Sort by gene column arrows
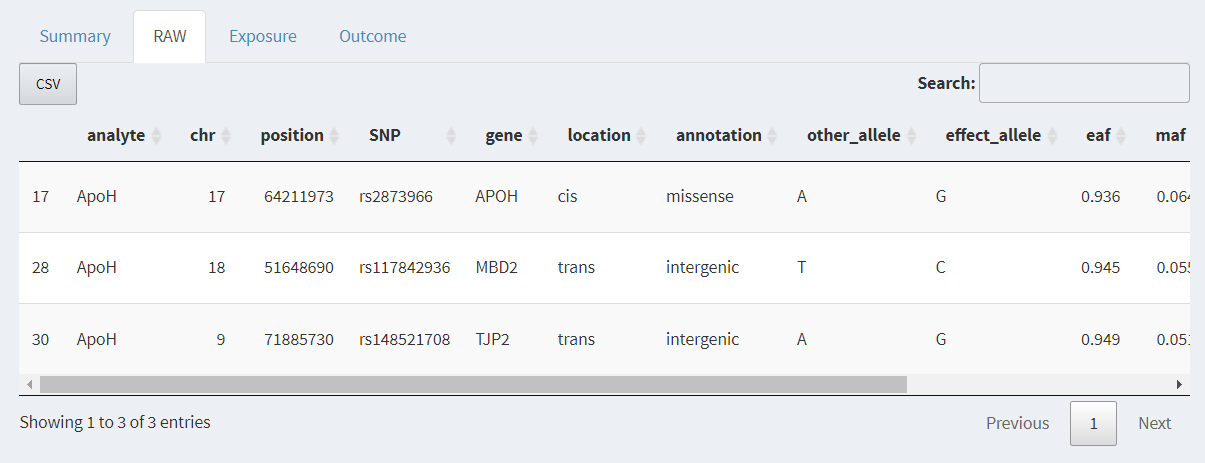Viewport: 1205px width, 463px height. (533, 136)
